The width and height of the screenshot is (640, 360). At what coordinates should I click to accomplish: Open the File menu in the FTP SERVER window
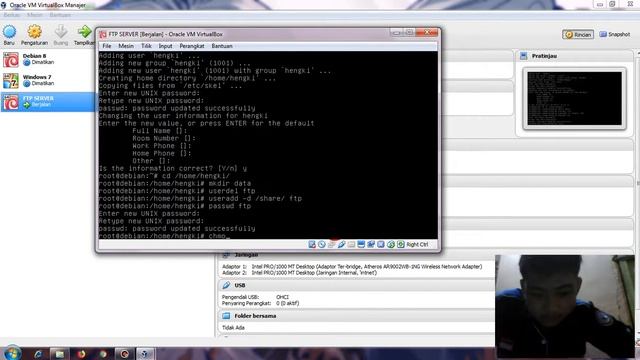click(x=107, y=46)
